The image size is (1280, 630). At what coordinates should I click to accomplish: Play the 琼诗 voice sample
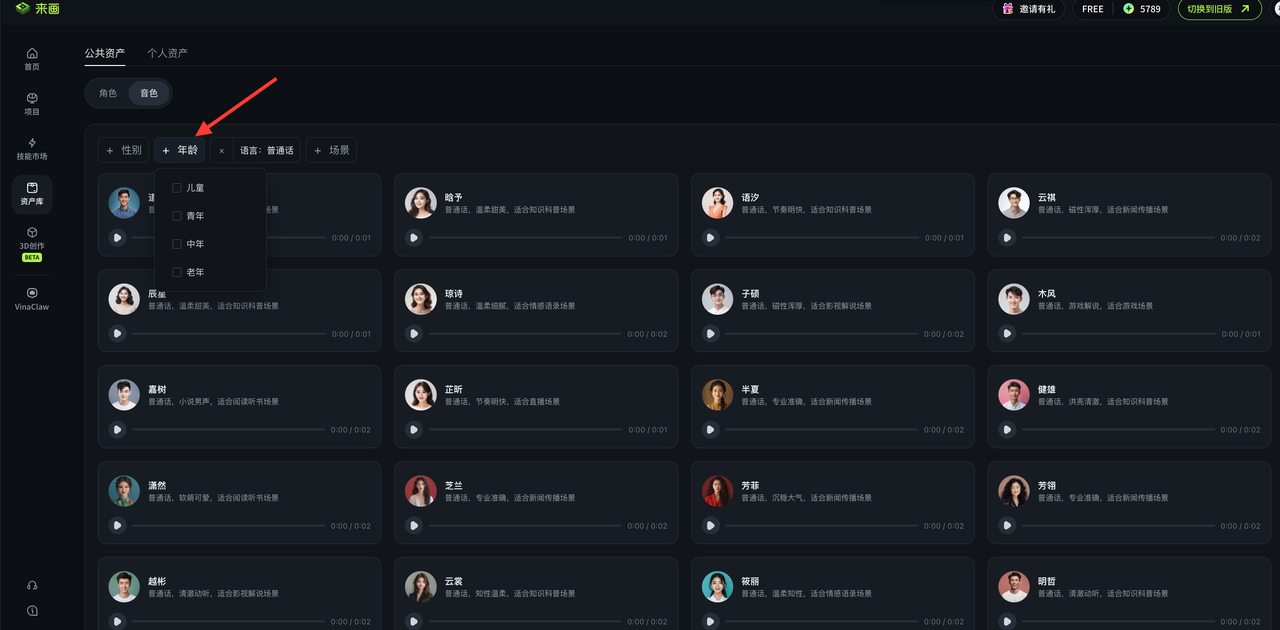[x=414, y=334]
